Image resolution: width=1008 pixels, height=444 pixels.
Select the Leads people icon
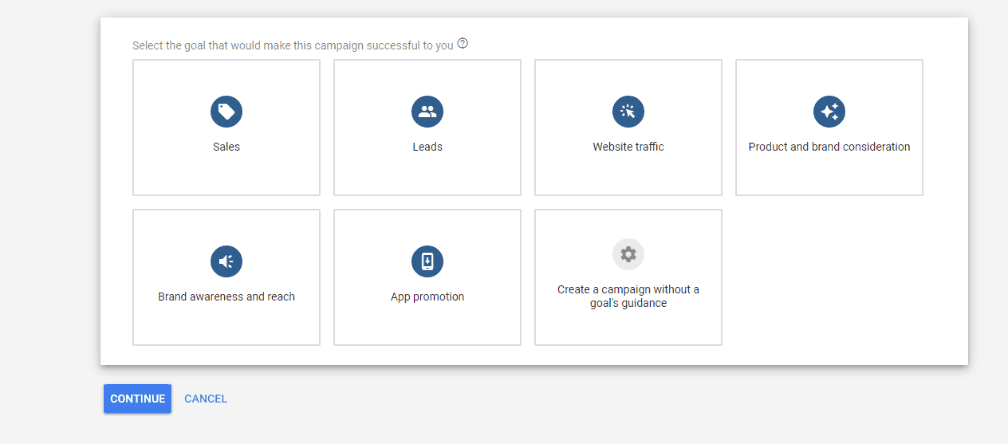pyautogui.click(x=428, y=112)
